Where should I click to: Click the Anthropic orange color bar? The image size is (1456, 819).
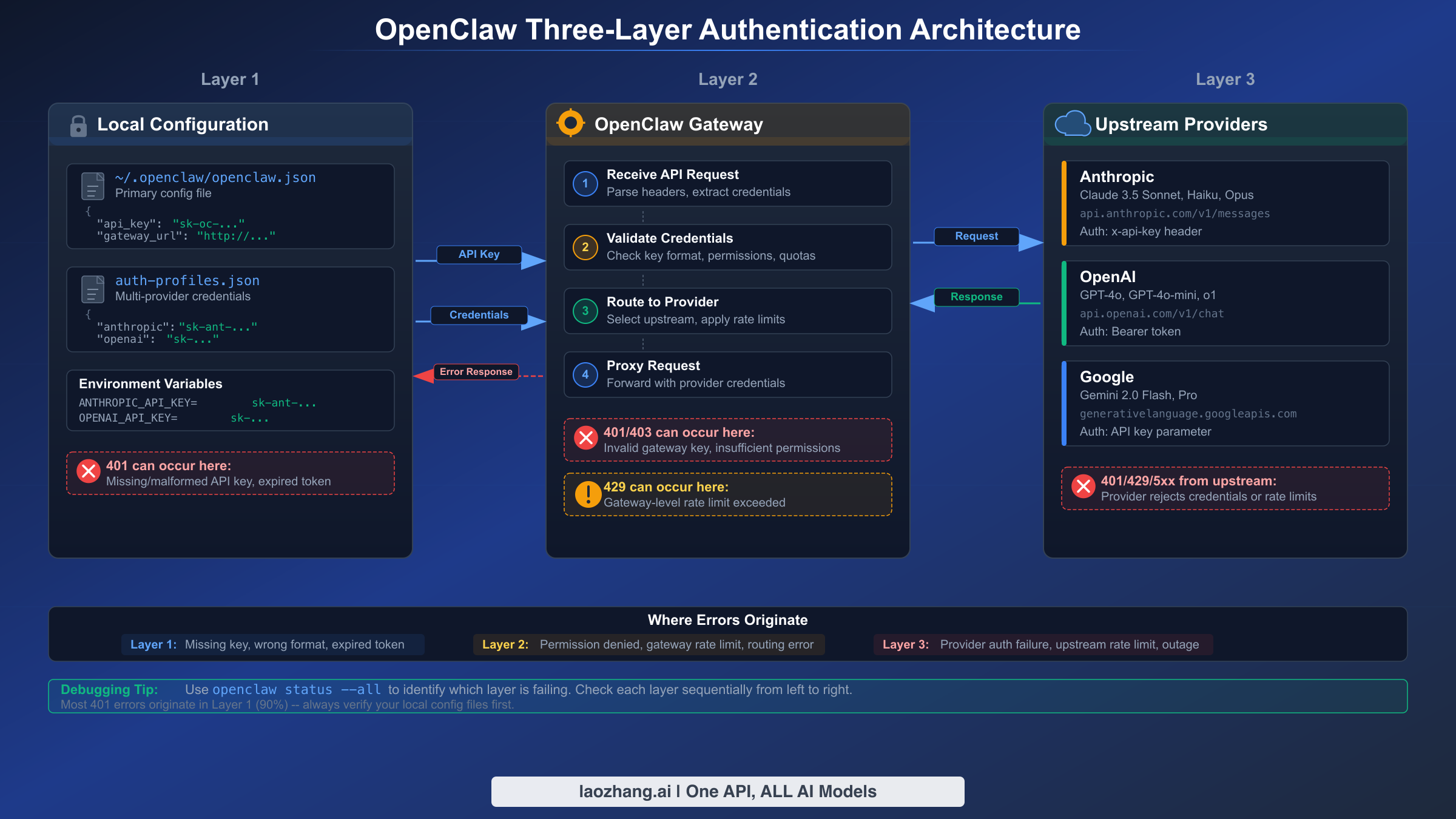tap(1065, 203)
